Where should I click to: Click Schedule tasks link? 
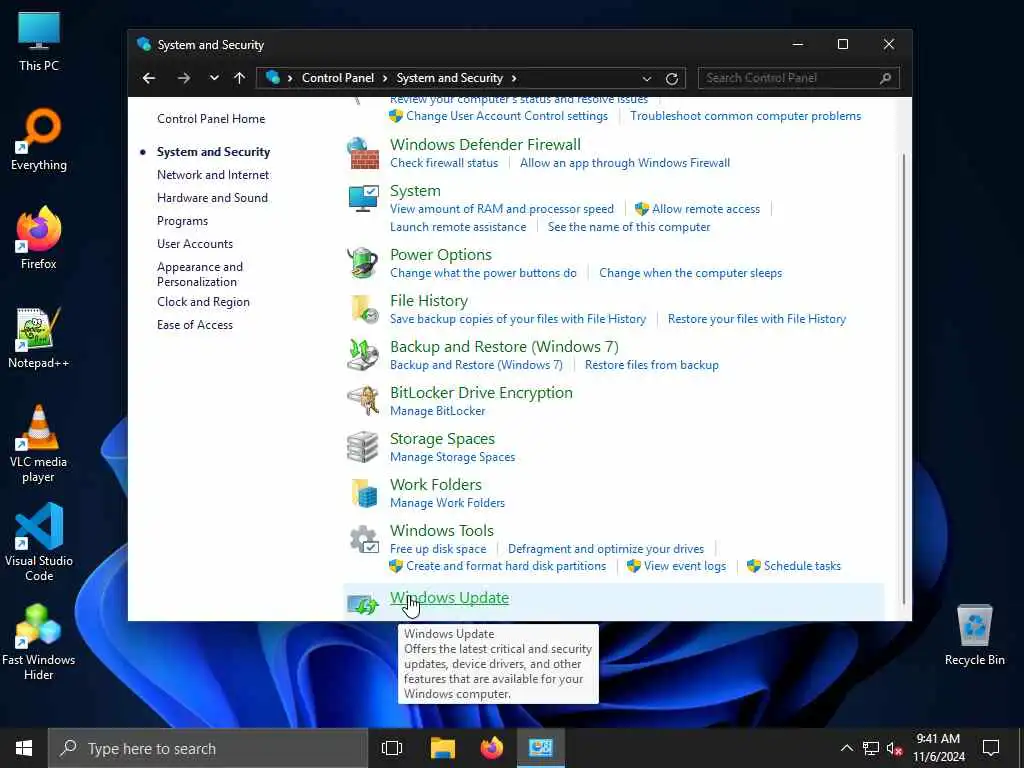pyautogui.click(x=802, y=566)
